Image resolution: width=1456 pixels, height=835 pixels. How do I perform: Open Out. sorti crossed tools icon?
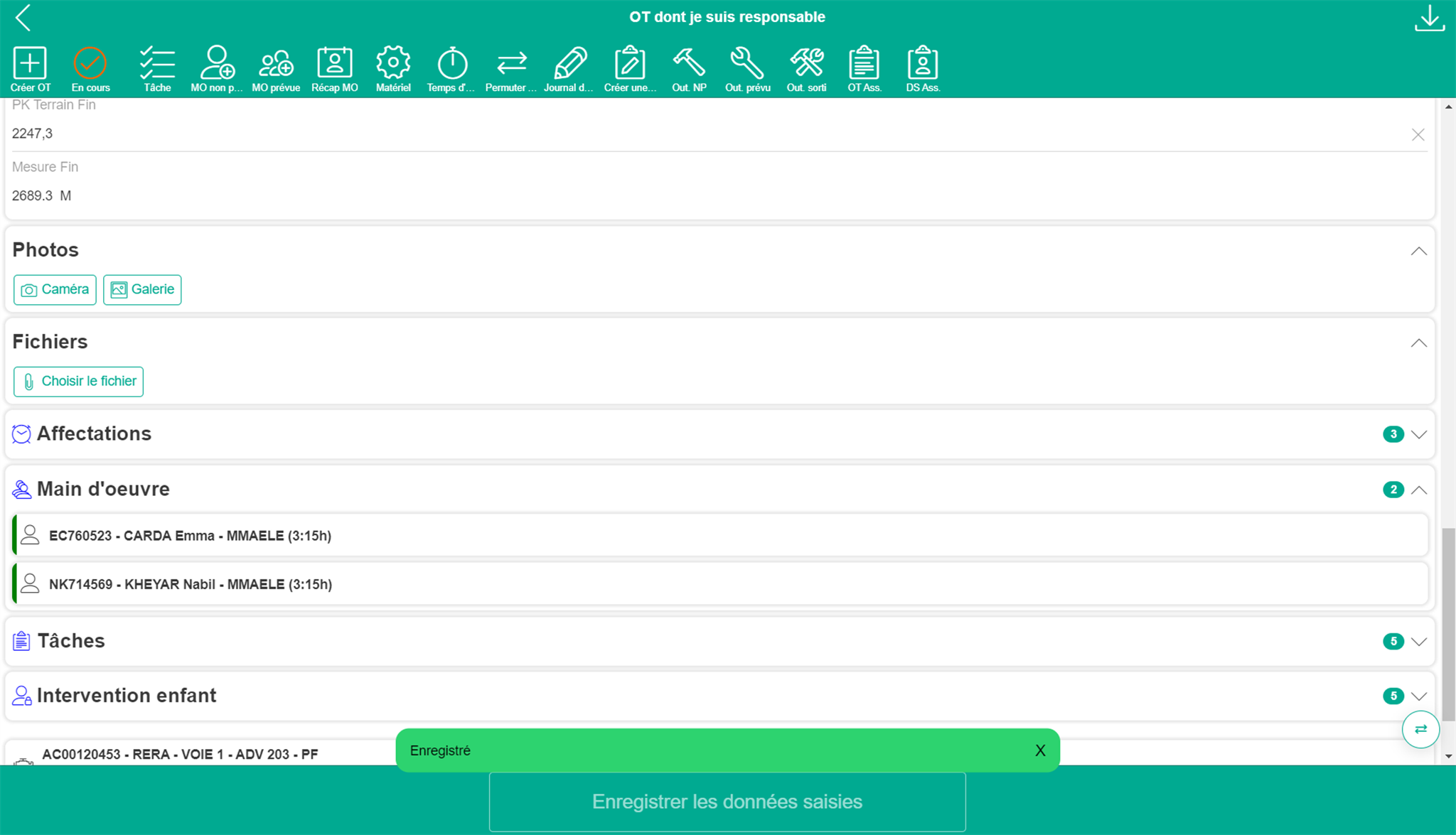(x=806, y=64)
